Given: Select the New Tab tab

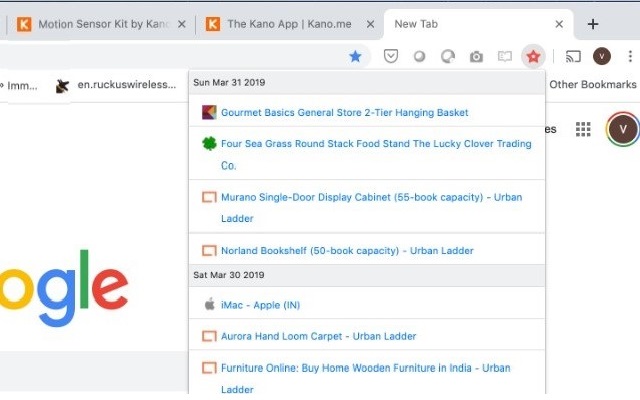Looking at the screenshot, I should click(x=478, y=24).
